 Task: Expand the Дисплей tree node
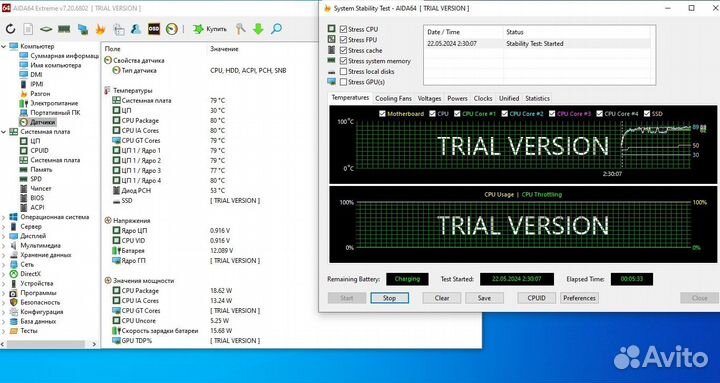point(4,236)
